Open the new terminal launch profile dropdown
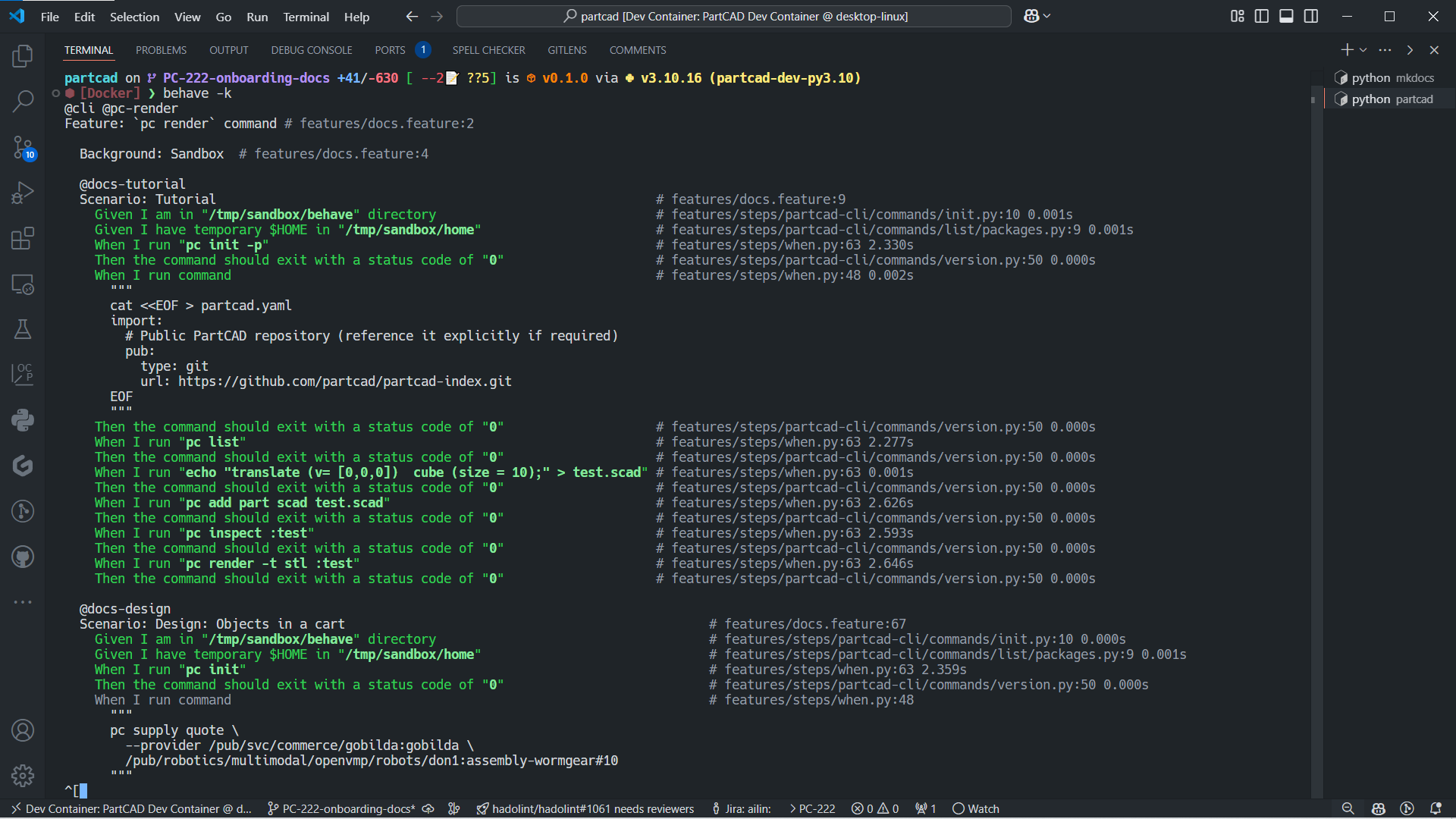 1363,50
